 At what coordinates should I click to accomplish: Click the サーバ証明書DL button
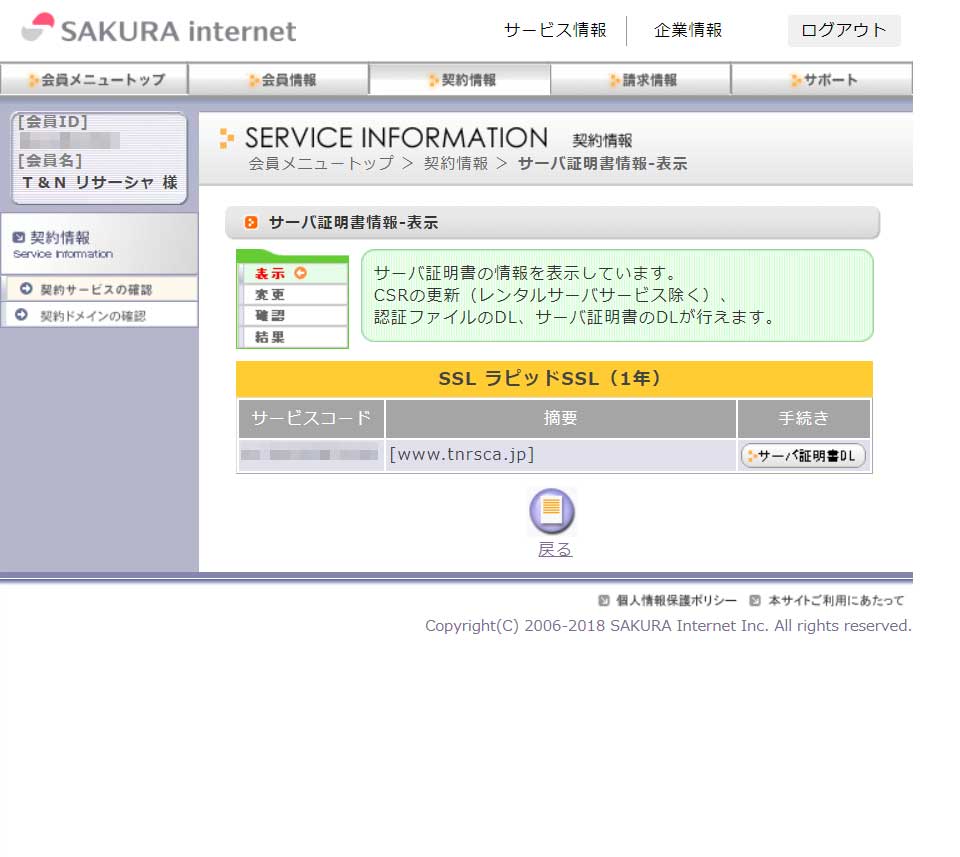point(803,456)
